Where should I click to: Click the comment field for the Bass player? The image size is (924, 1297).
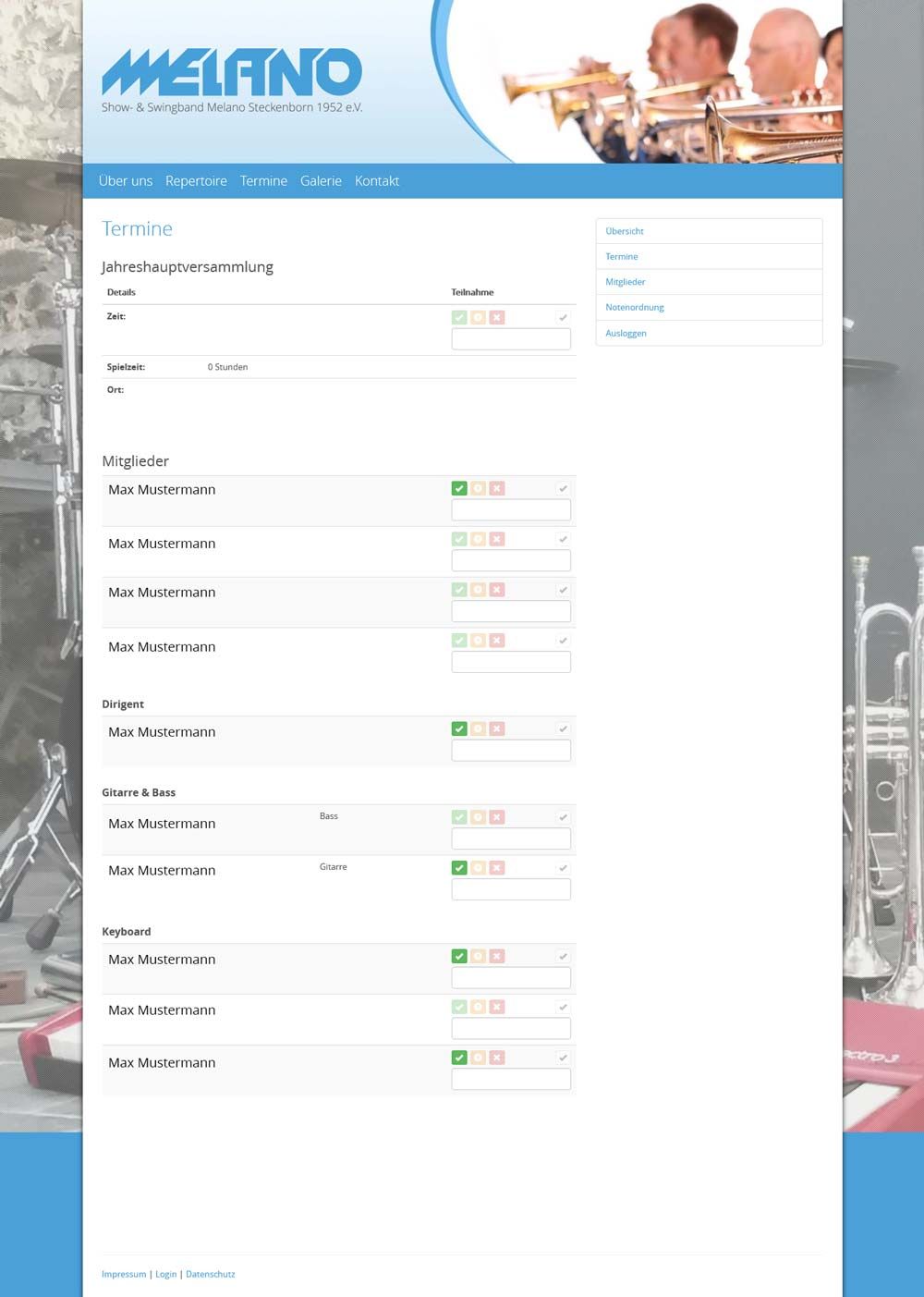pyautogui.click(x=511, y=839)
